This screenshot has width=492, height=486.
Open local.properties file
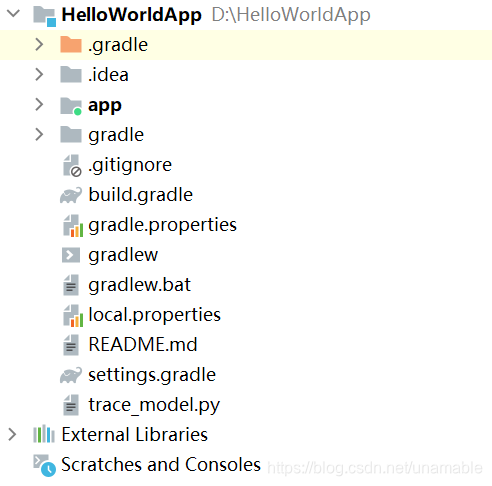154,315
